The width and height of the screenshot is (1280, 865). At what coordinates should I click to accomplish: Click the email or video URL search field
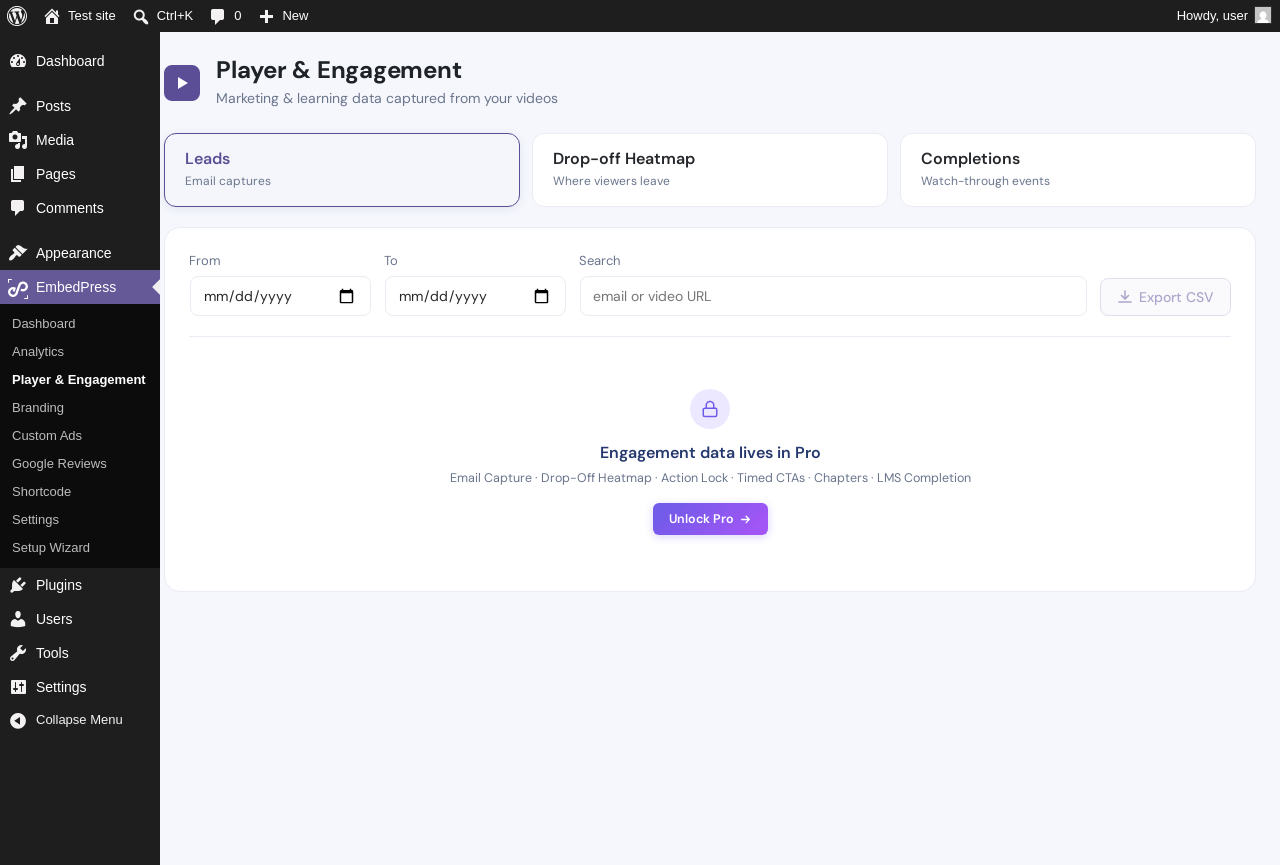(833, 296)
